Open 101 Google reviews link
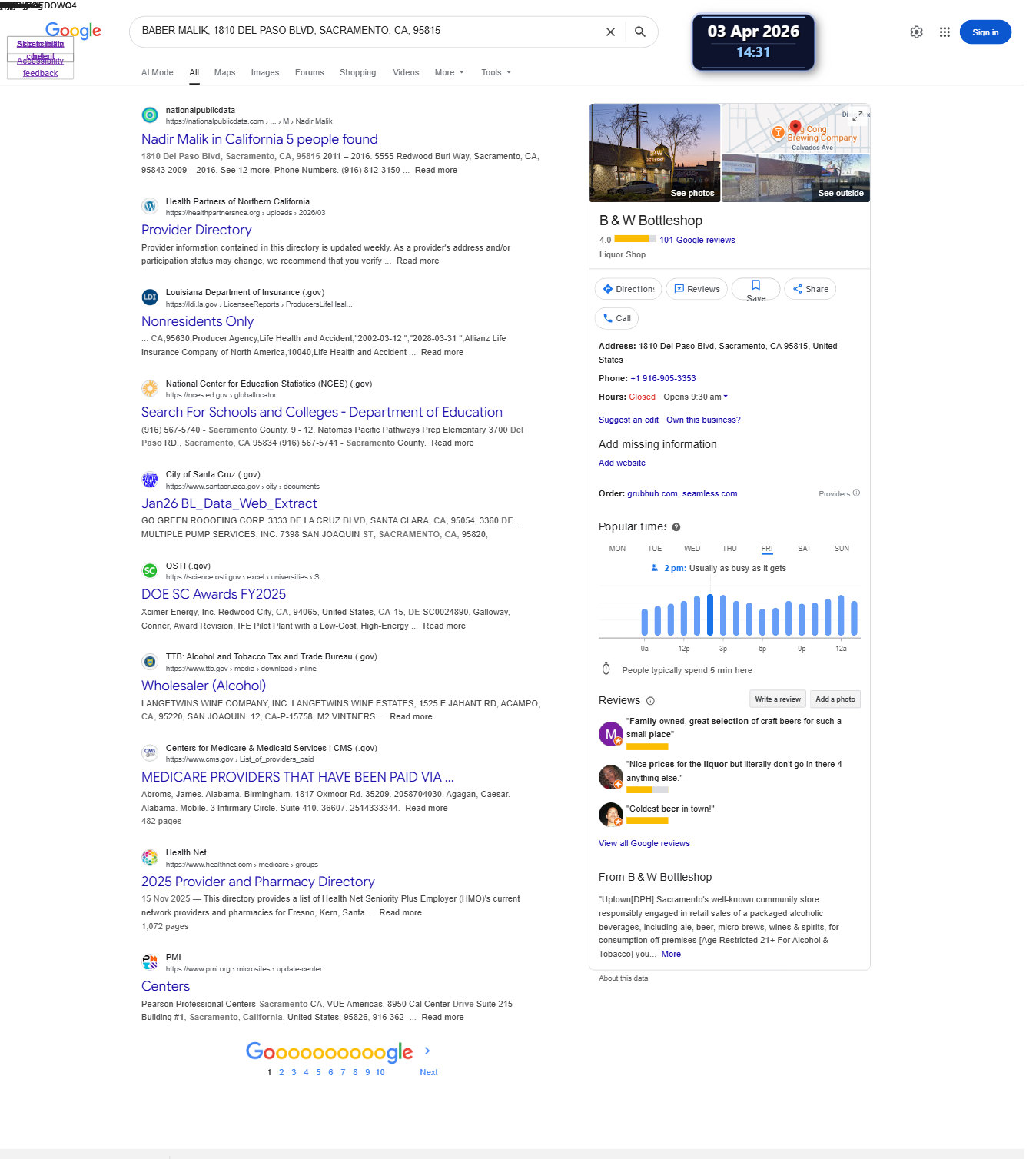This screenshot has width=1036, height=1159. pos(697,240)
